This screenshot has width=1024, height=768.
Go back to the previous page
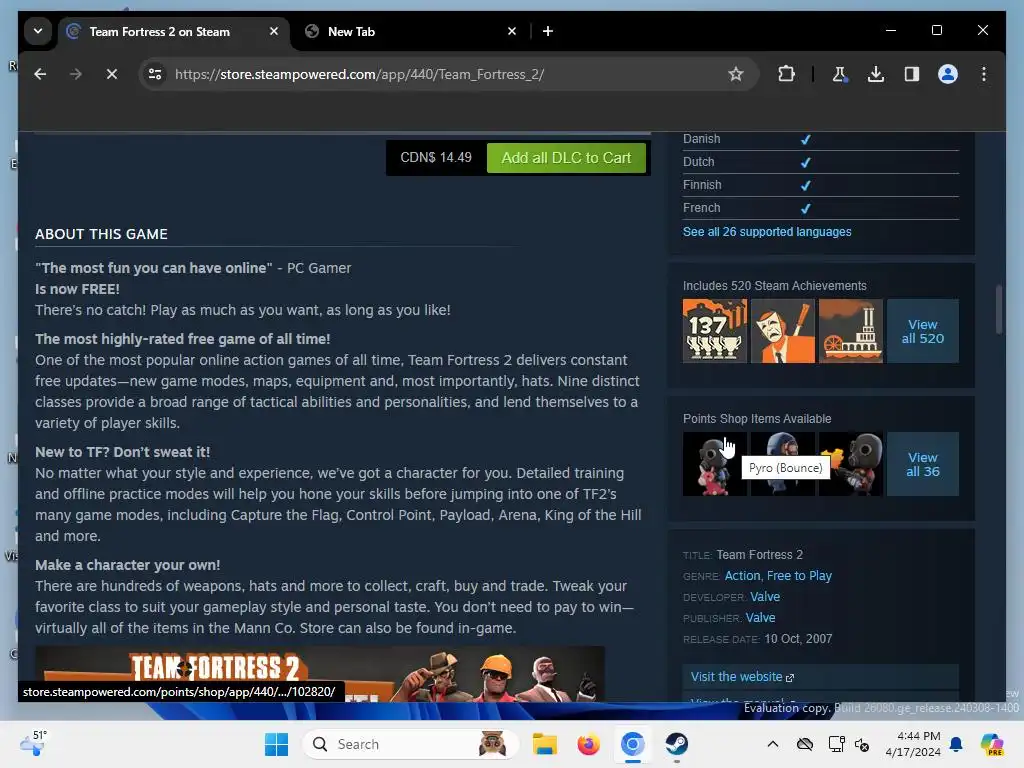40,74
